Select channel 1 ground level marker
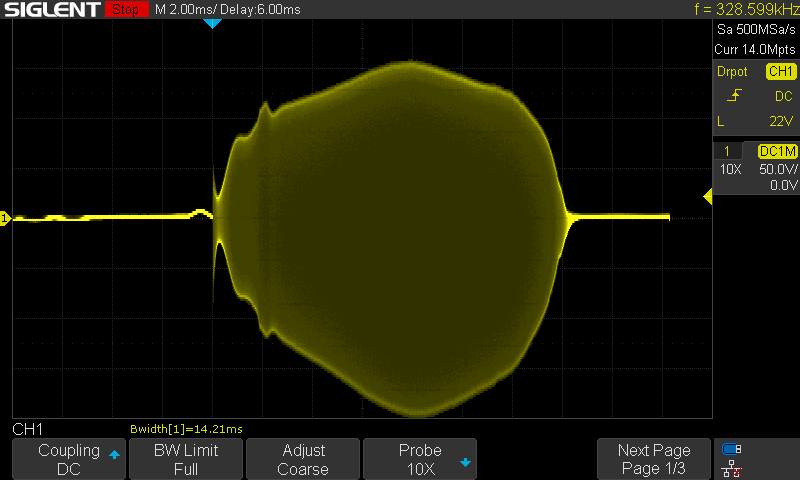 click(x=5, y=218)
